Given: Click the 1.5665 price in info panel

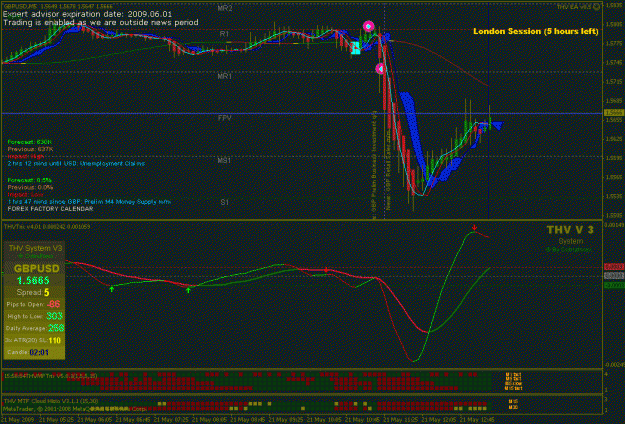Looking at the screenshot, I should pos(33,281).
